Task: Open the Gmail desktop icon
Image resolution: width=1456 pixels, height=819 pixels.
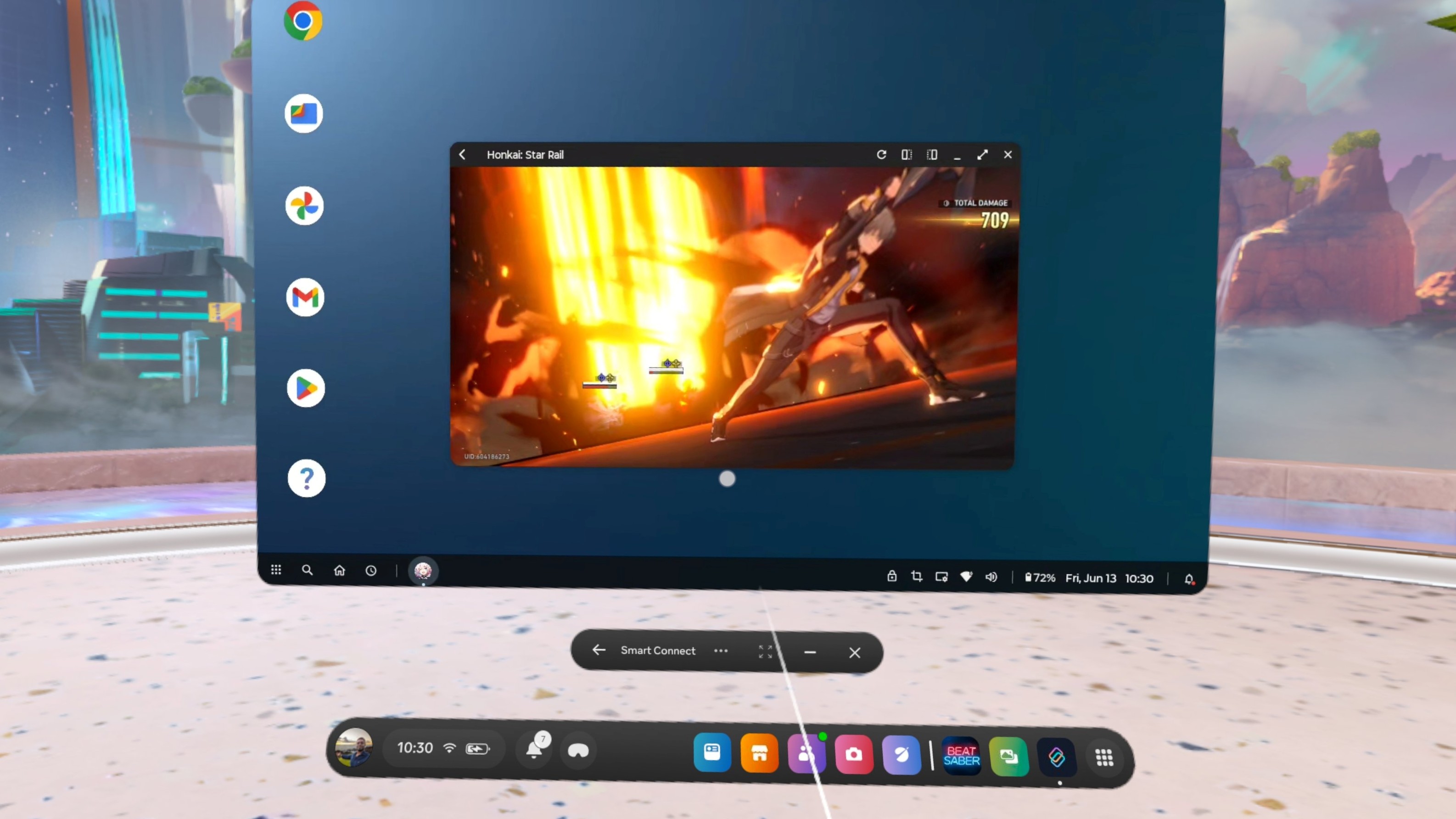Action: pyautogui.click(x=305, y=297)
